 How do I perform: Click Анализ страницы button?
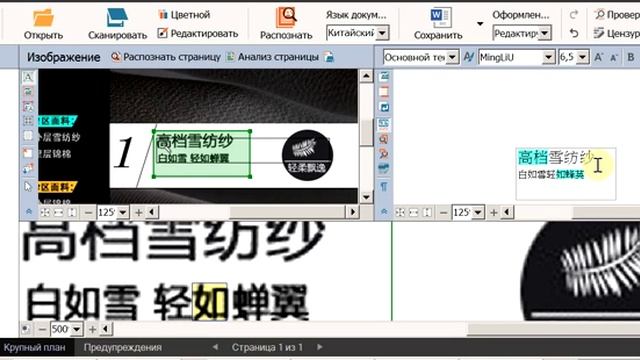273,57
